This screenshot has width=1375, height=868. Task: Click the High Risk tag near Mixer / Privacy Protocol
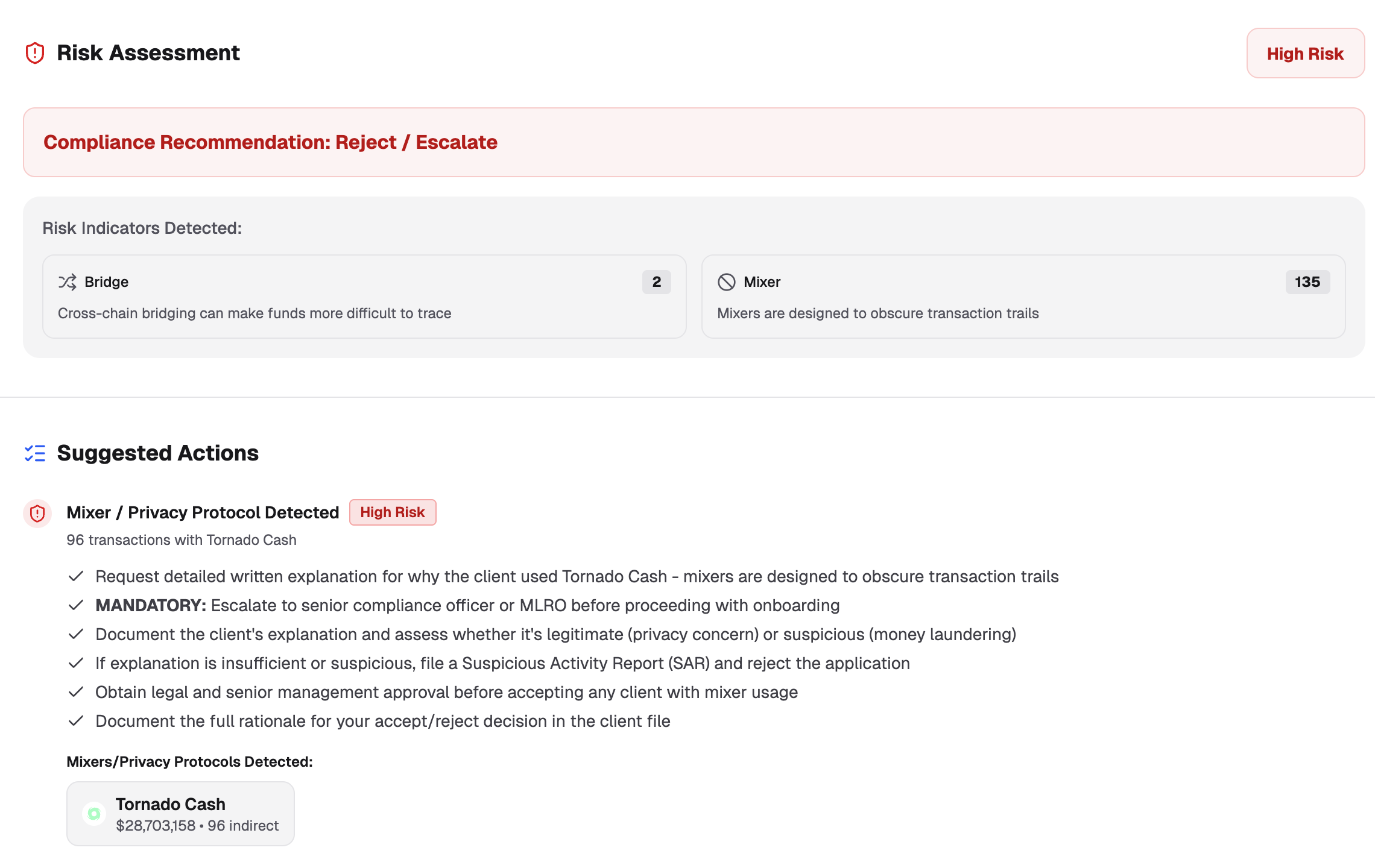pyautogui.click(x=393, y=512)
